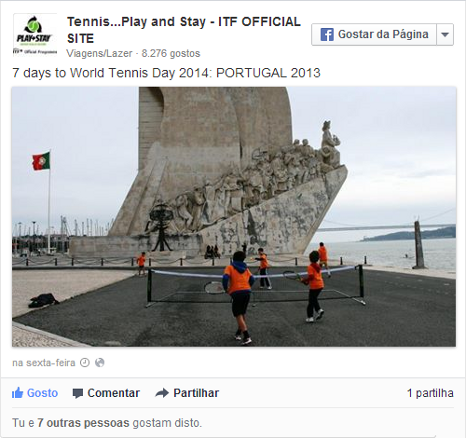This screenshot has height=438, width=466.
Task: Click the post caption about World Tennis Day
Action: click(166, 73)
